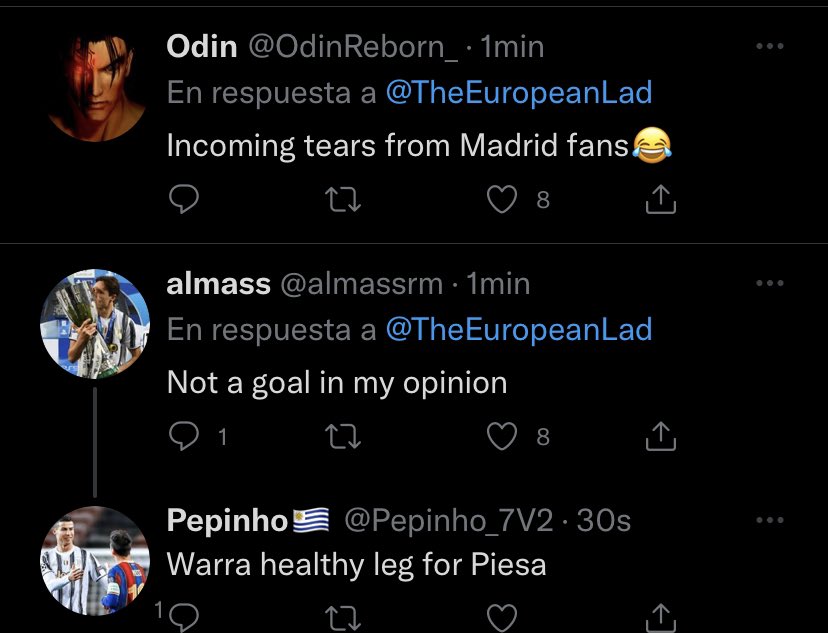
Task: Like Odin's tweet
Action: click(501, 200)
